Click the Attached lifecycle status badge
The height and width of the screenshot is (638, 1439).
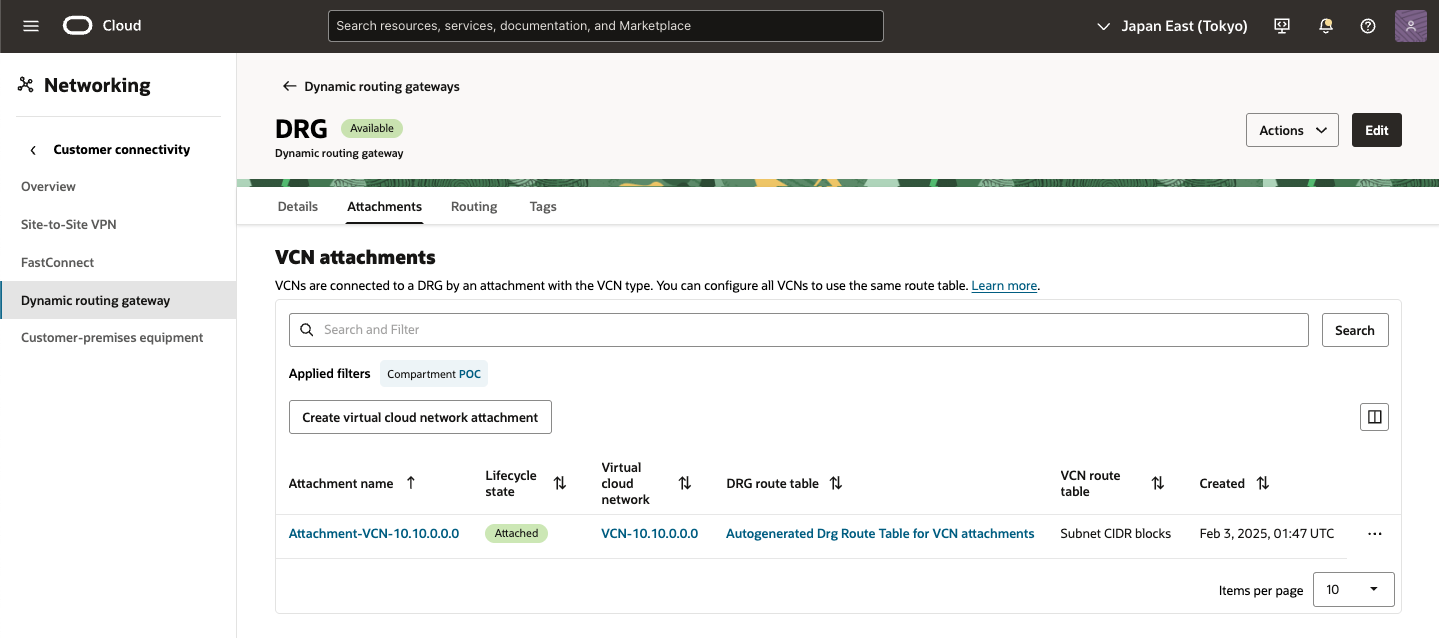click(517, 534)
